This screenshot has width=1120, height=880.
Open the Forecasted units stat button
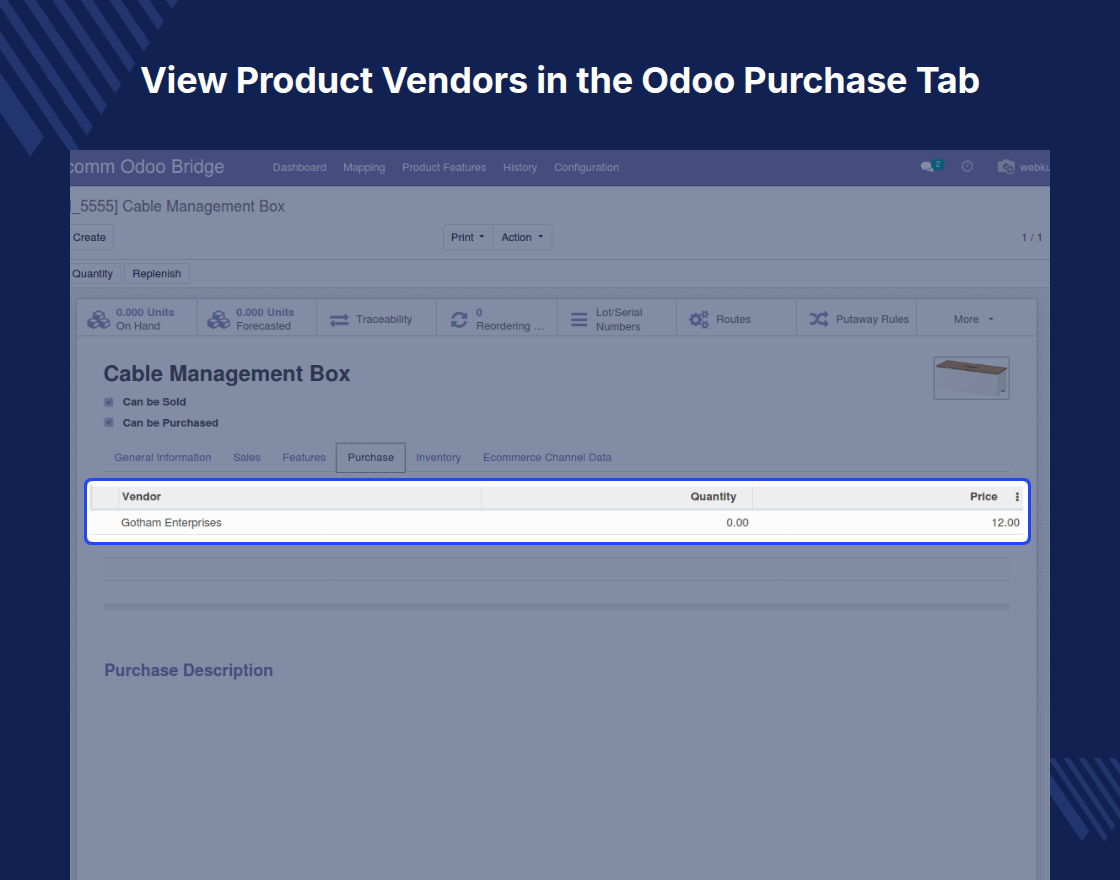[257, 319]
